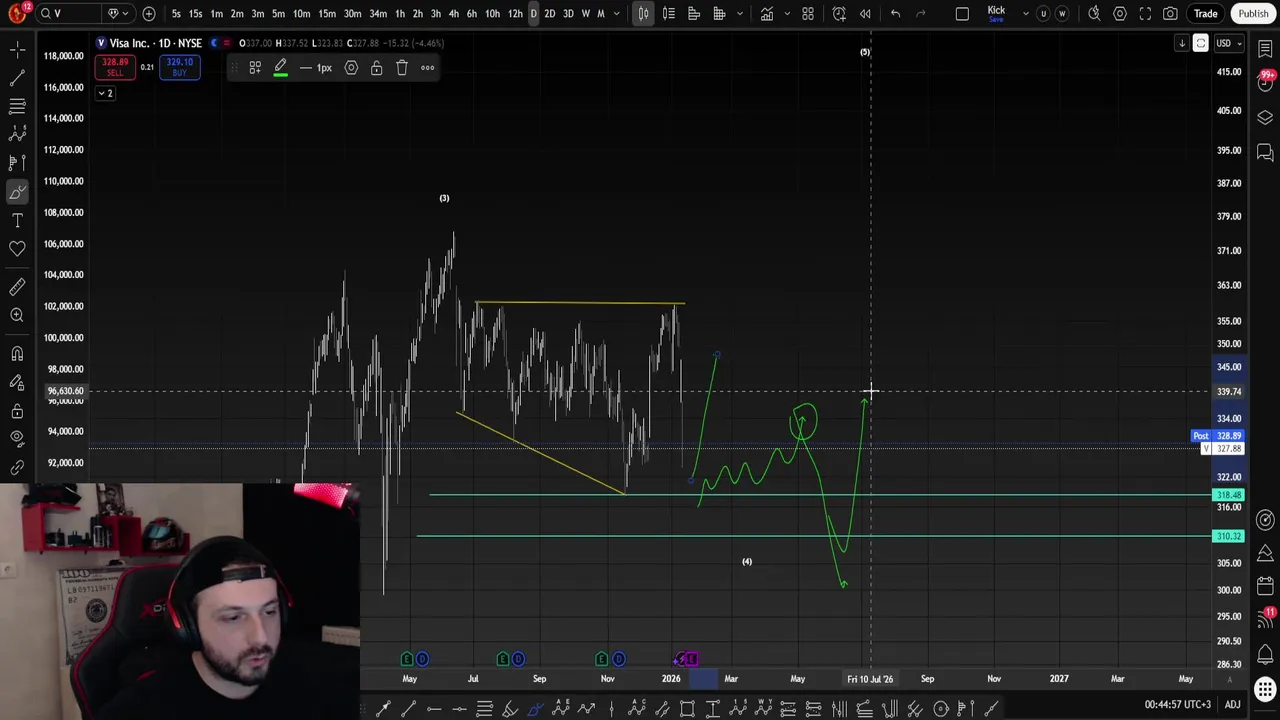Click the compare or add symbol plus button

point(149,14)
